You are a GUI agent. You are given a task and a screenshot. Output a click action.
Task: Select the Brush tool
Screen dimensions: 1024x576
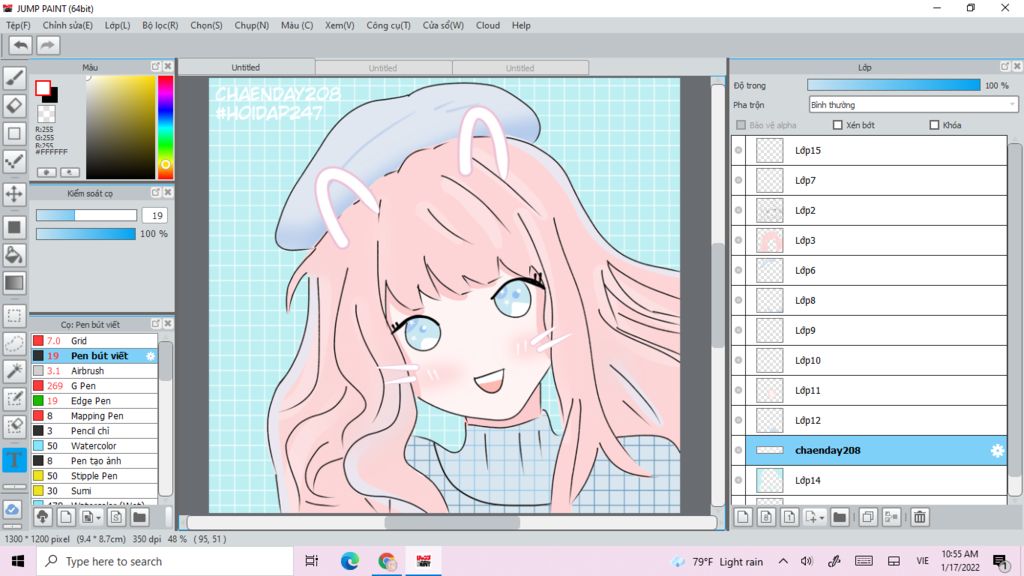14,78
